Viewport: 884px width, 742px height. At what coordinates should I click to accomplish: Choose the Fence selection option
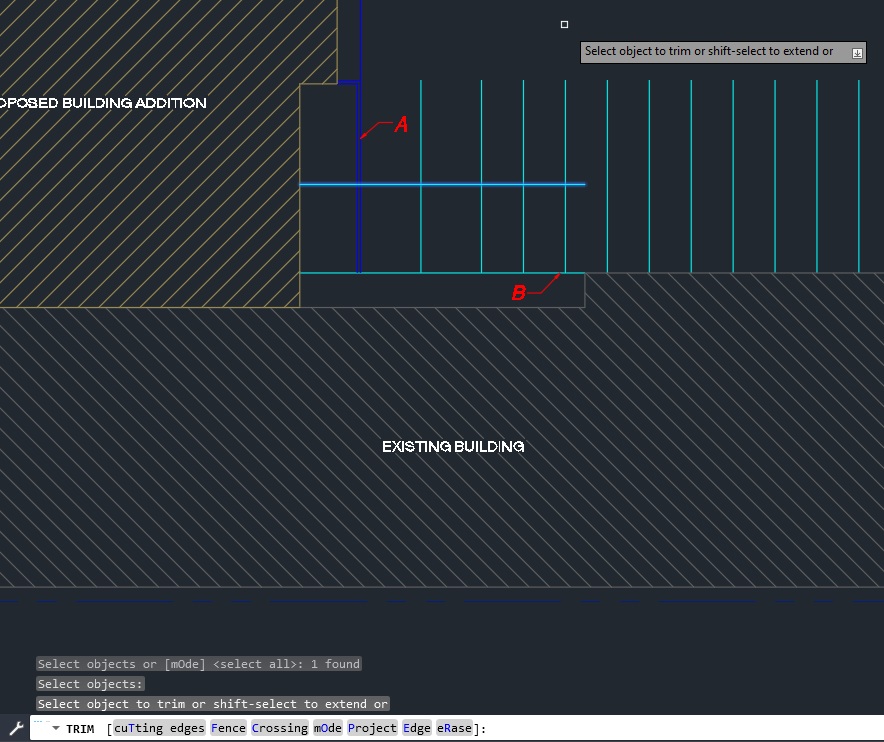click(x=228, y=728)
